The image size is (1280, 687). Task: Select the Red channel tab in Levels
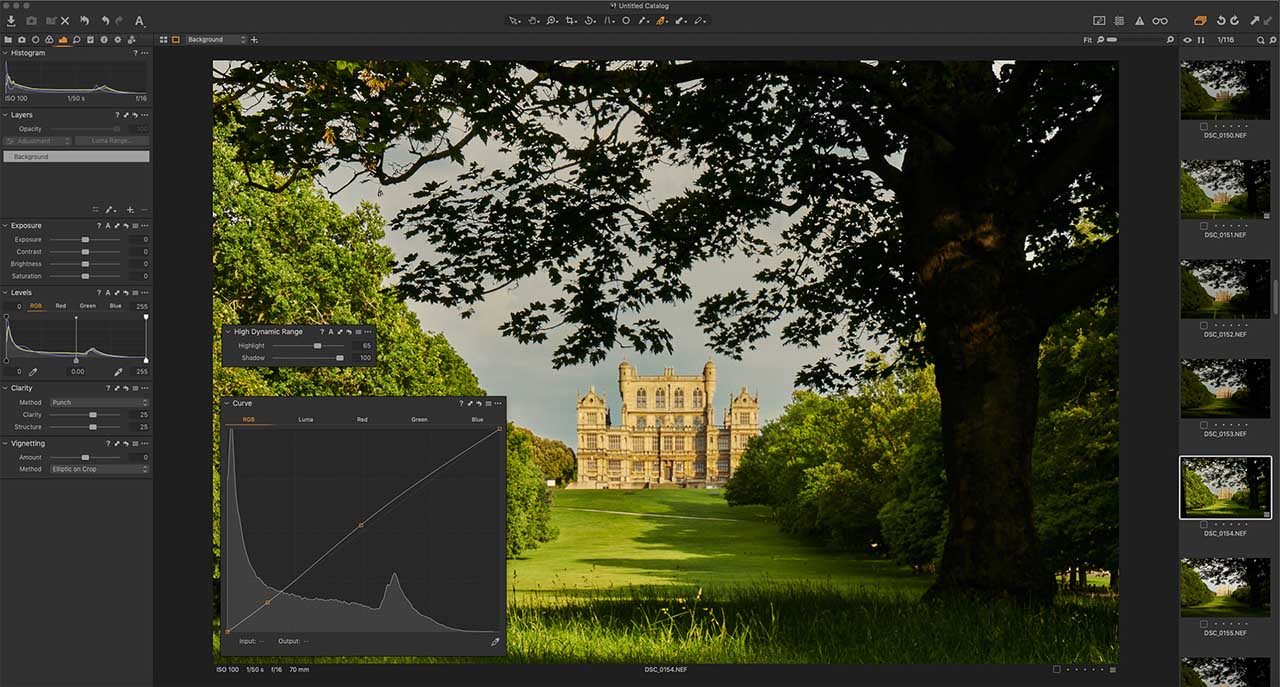coord(61,306)
